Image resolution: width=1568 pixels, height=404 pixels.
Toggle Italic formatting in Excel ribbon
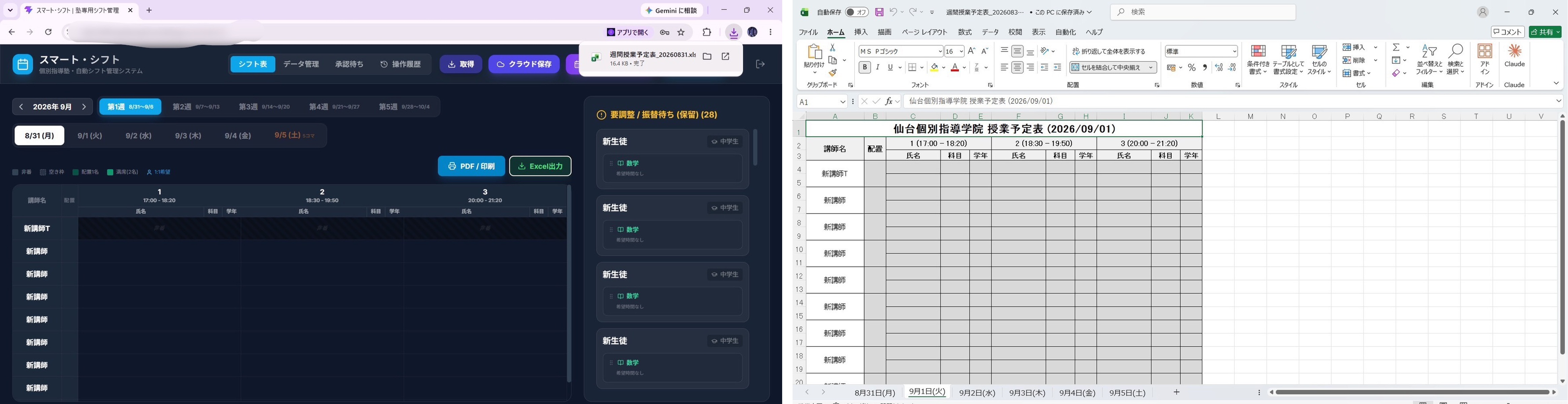click(x=877, y=68)
